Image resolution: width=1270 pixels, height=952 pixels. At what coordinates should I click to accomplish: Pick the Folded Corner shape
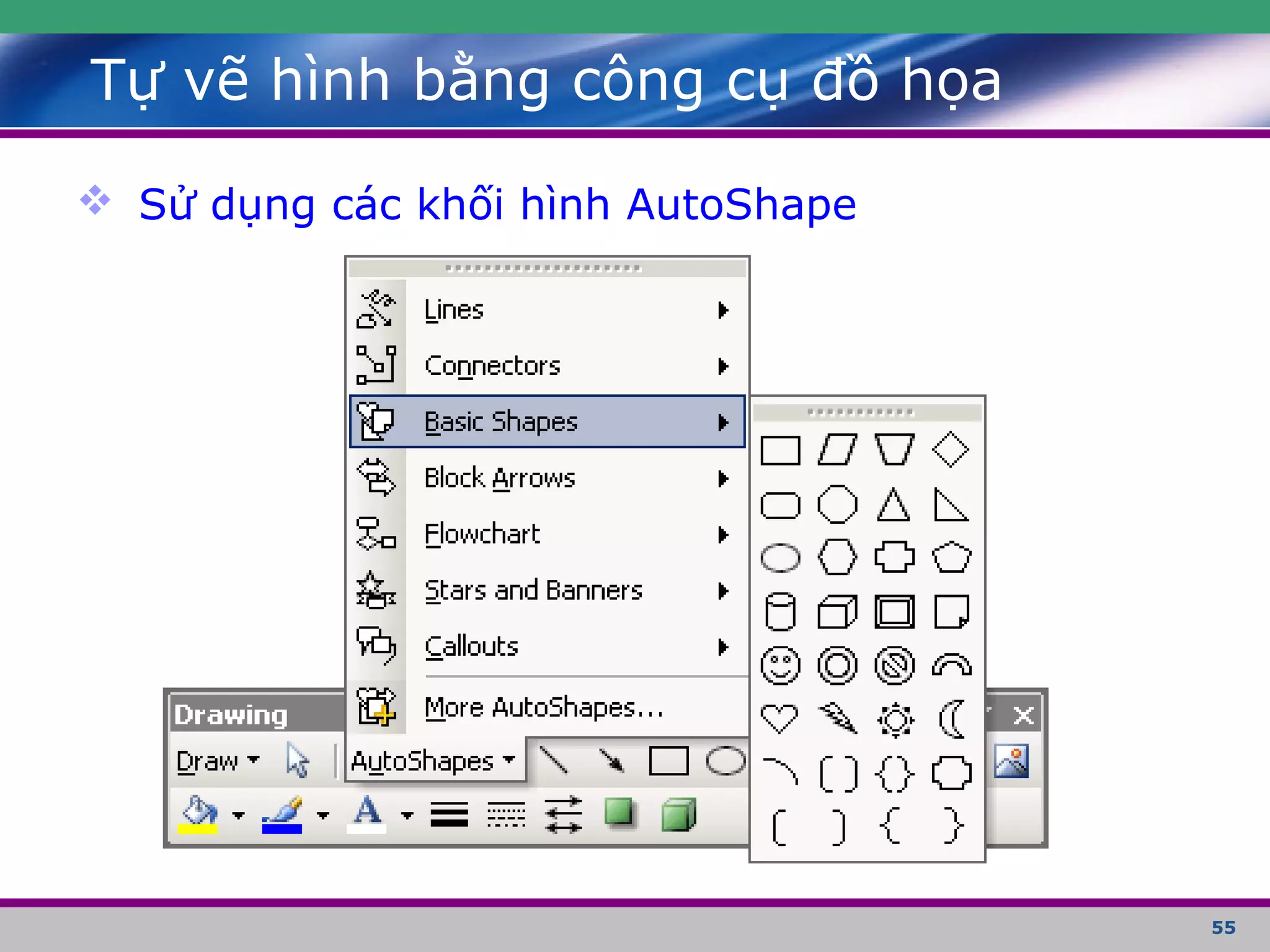951,612
